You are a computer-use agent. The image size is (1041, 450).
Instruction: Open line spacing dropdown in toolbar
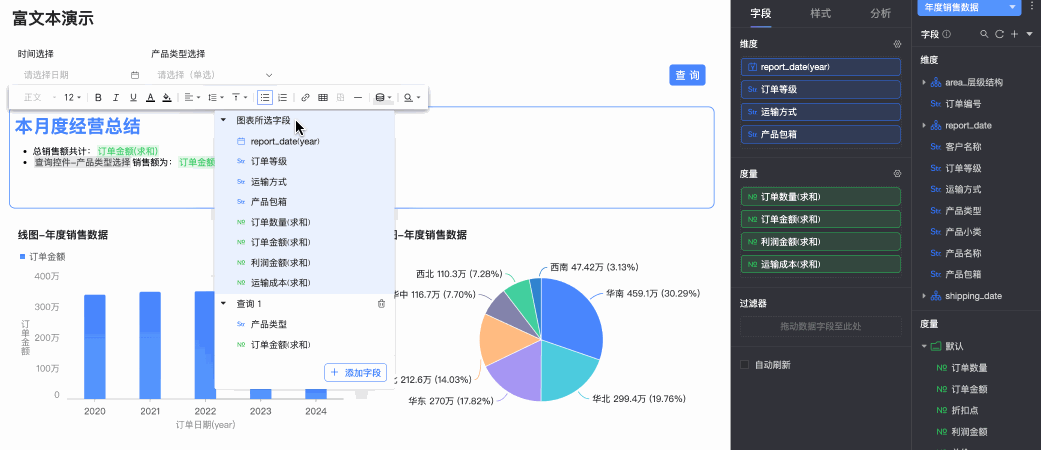point(216,98)
